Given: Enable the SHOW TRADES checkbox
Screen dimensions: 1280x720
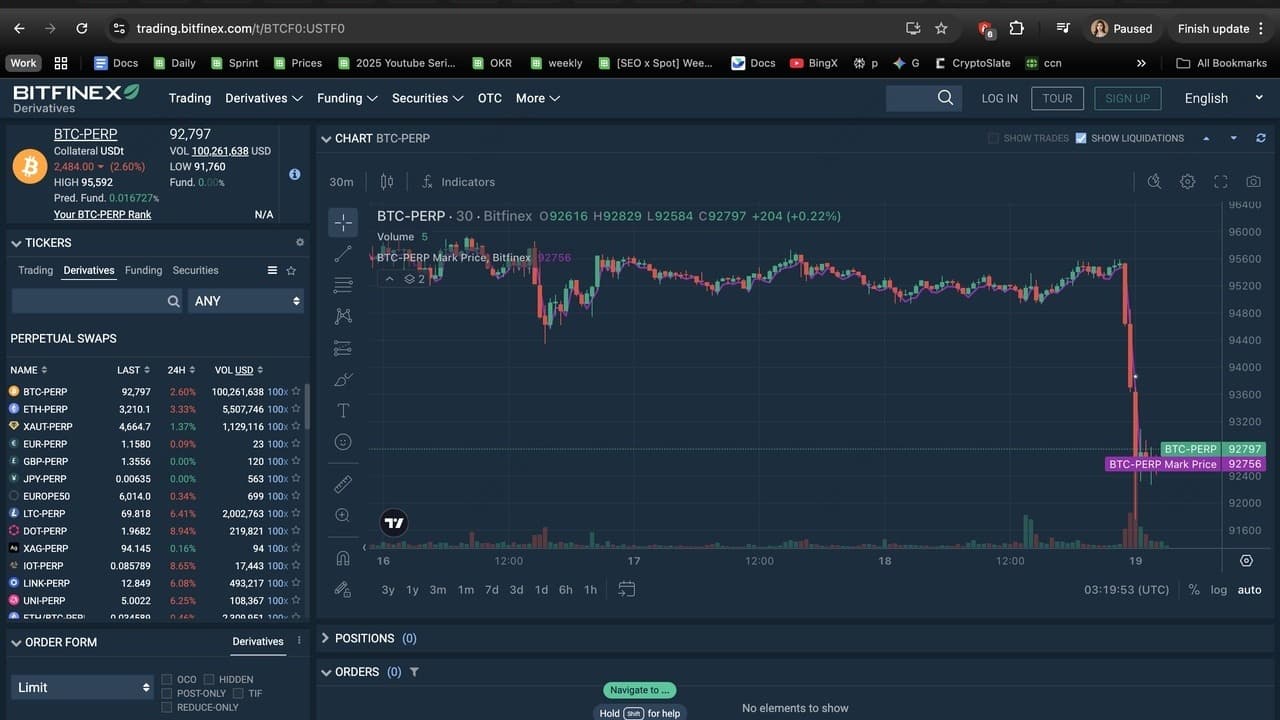Looking at the screenshot, I should pos(993,137).
